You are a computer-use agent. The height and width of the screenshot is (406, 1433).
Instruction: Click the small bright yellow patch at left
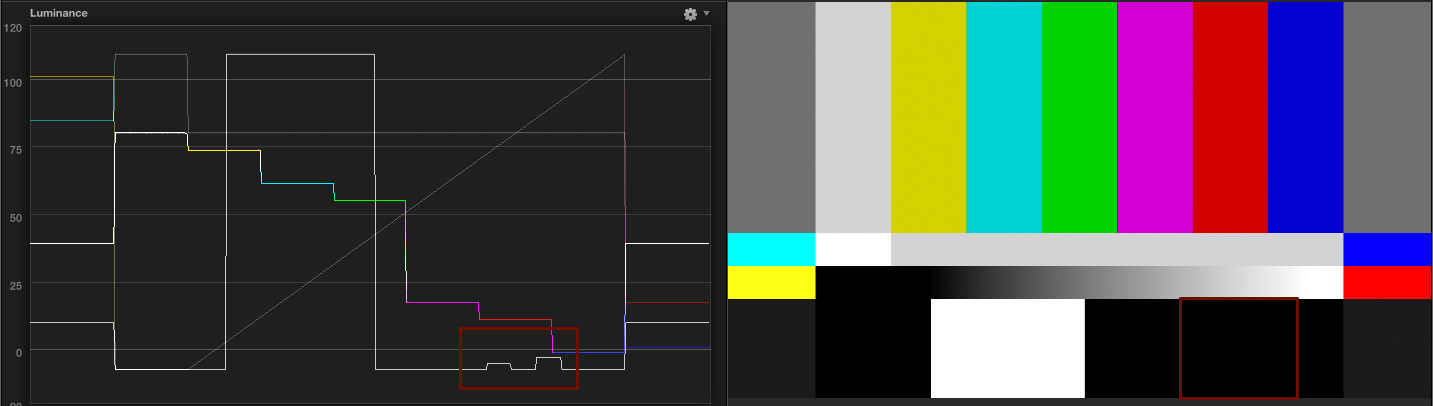771,282
